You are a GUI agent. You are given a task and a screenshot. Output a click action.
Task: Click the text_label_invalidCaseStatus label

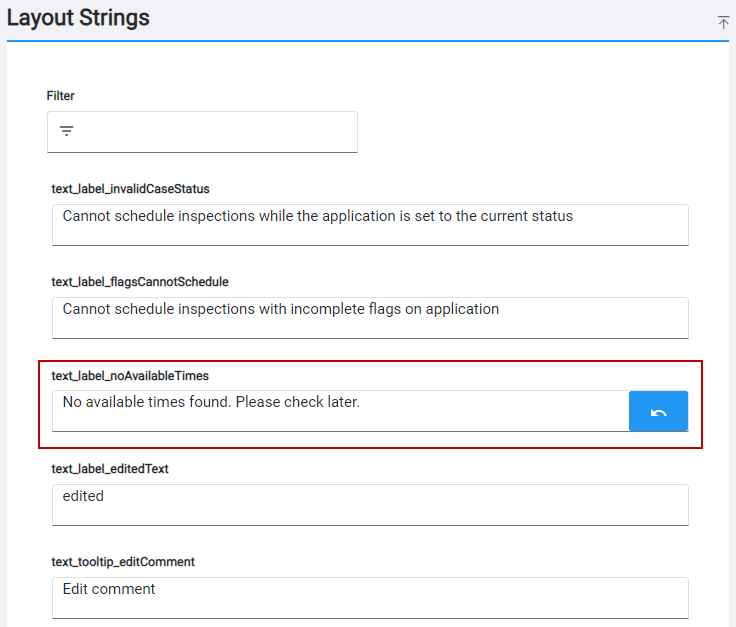tap(130, 189)
